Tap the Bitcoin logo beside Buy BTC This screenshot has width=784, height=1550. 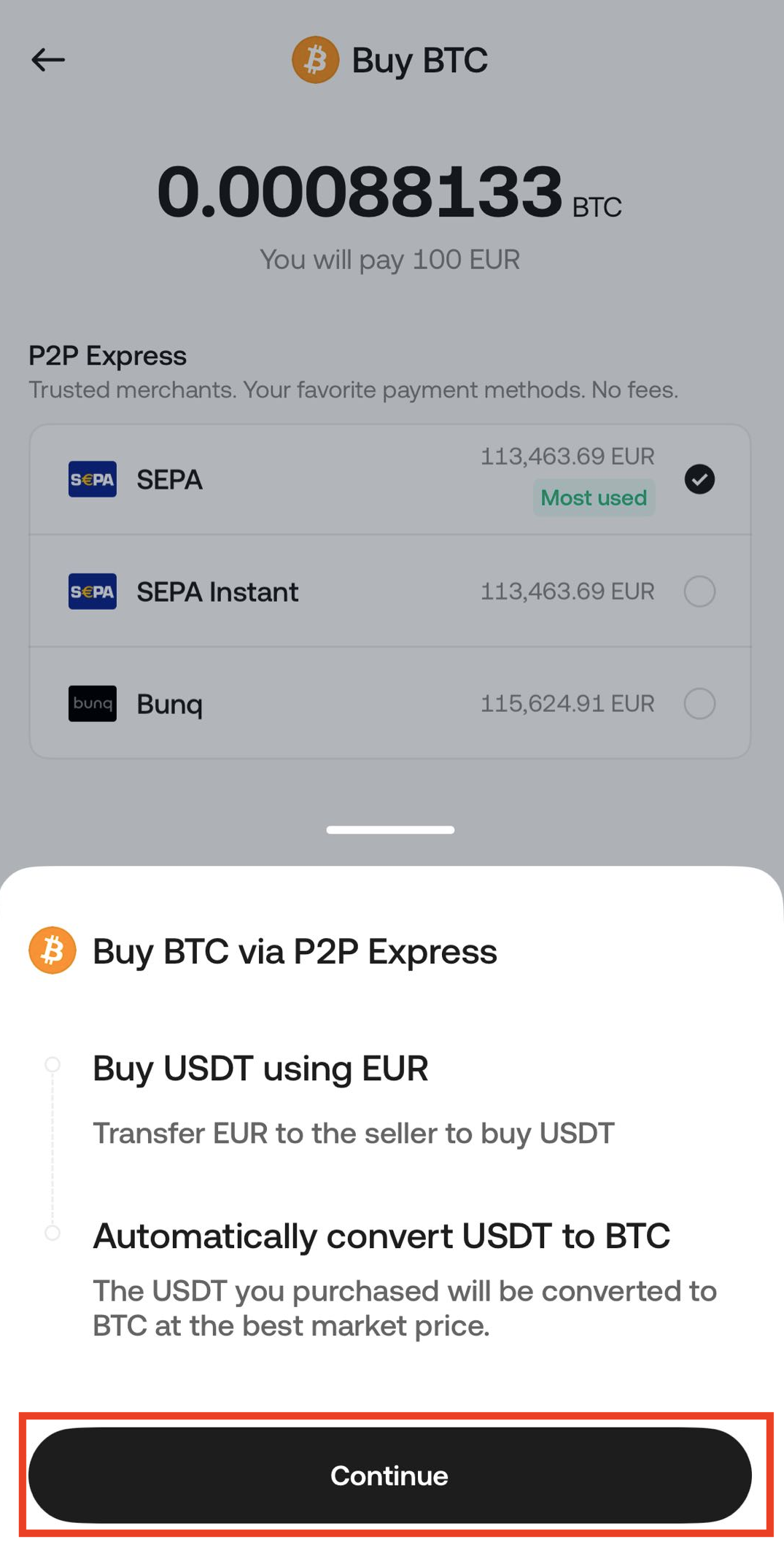pos(315,60)
